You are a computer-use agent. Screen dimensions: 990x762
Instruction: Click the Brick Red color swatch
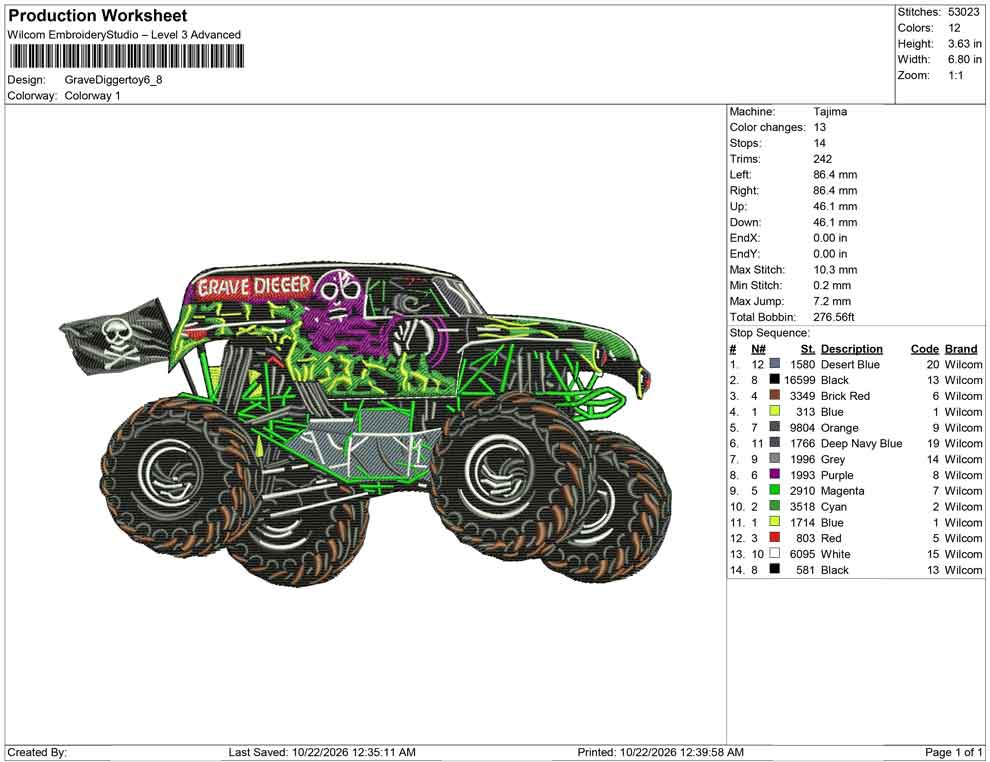(774, 396)
